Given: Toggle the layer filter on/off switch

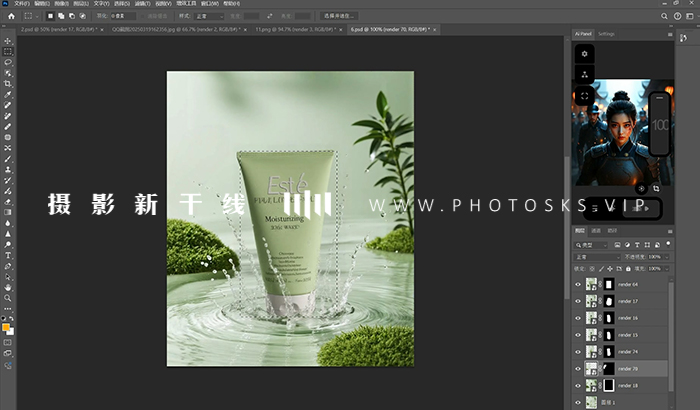Looking at the screenshot, I should (x=668, y=244).
